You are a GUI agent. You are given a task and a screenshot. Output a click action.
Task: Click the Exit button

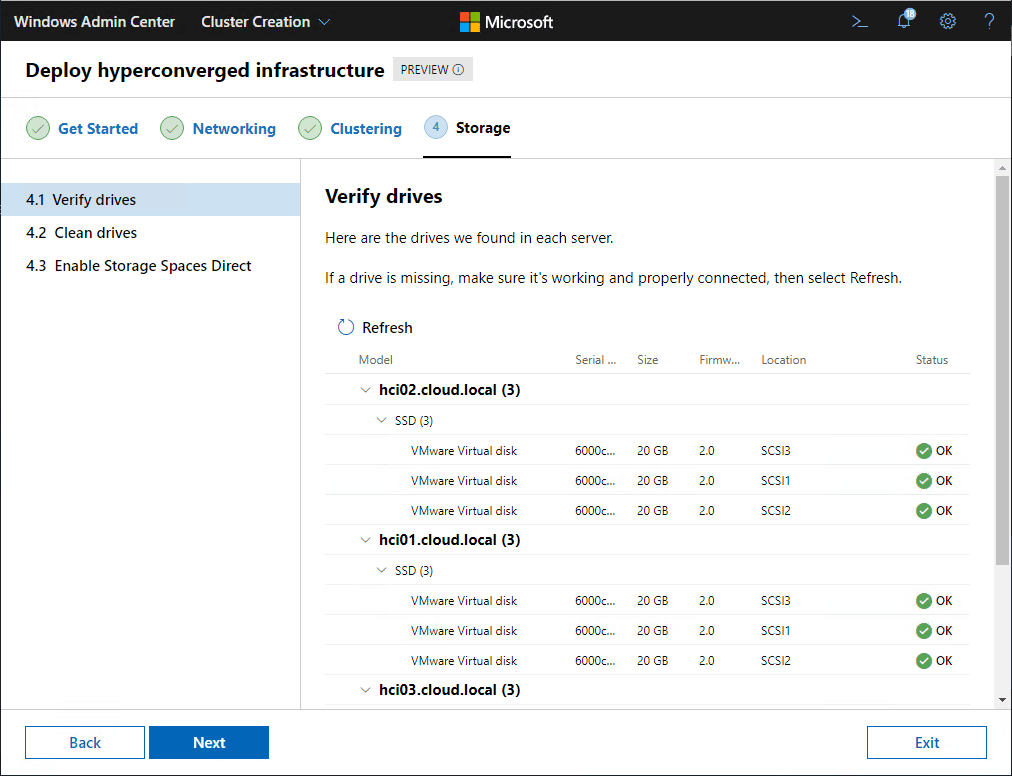tap(926, 742)
